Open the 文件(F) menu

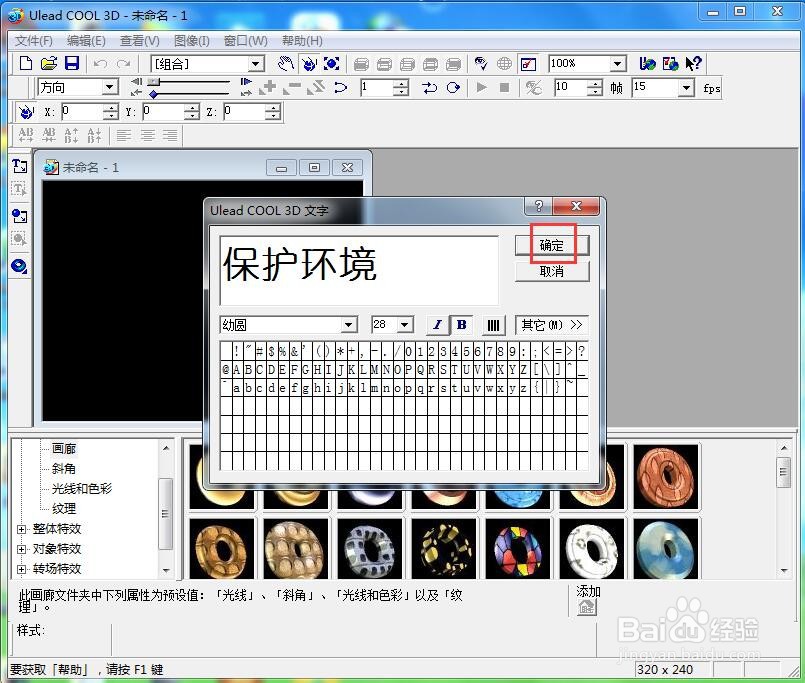(x=33, y=41)
